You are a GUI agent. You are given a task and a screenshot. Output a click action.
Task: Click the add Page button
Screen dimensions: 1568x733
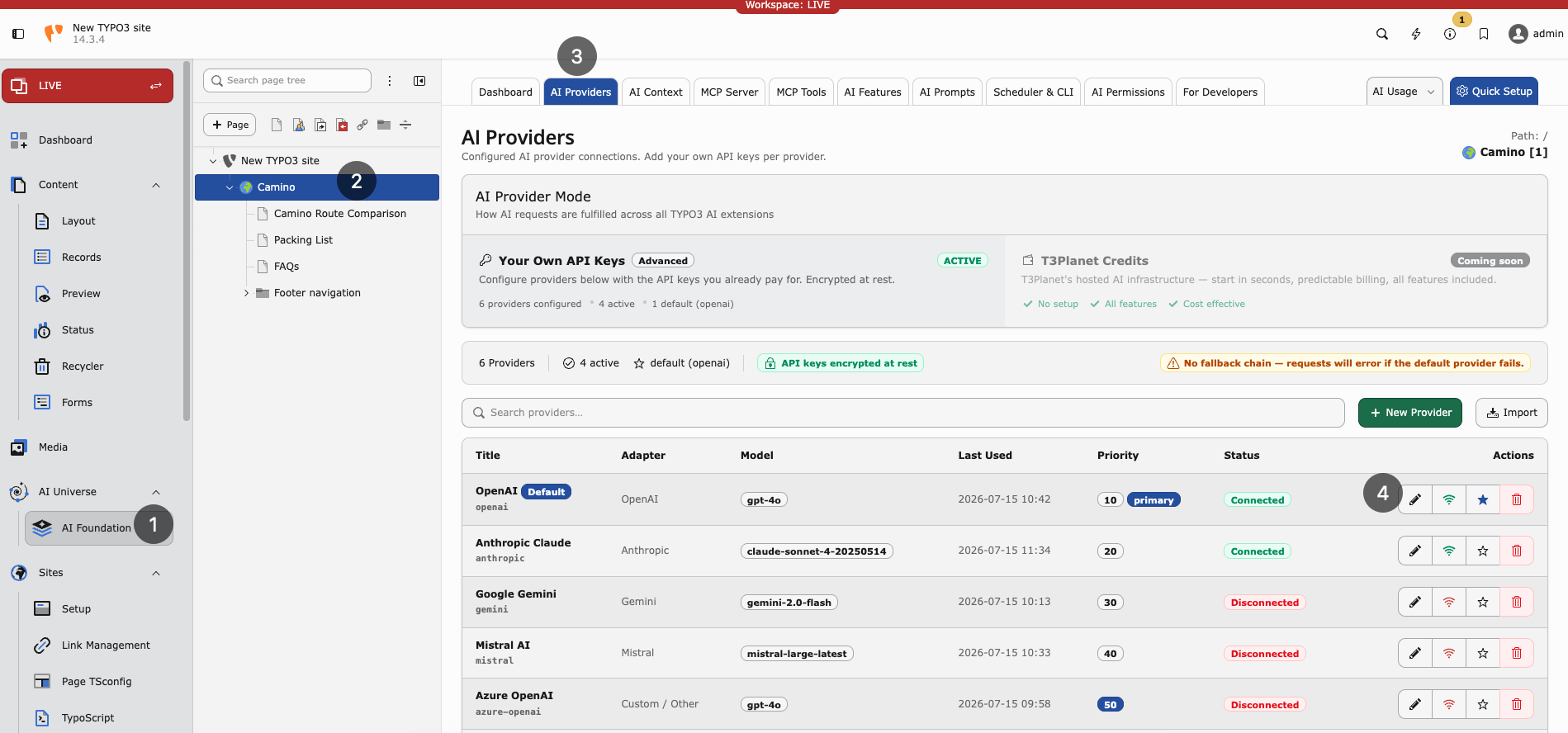[230, 125]
